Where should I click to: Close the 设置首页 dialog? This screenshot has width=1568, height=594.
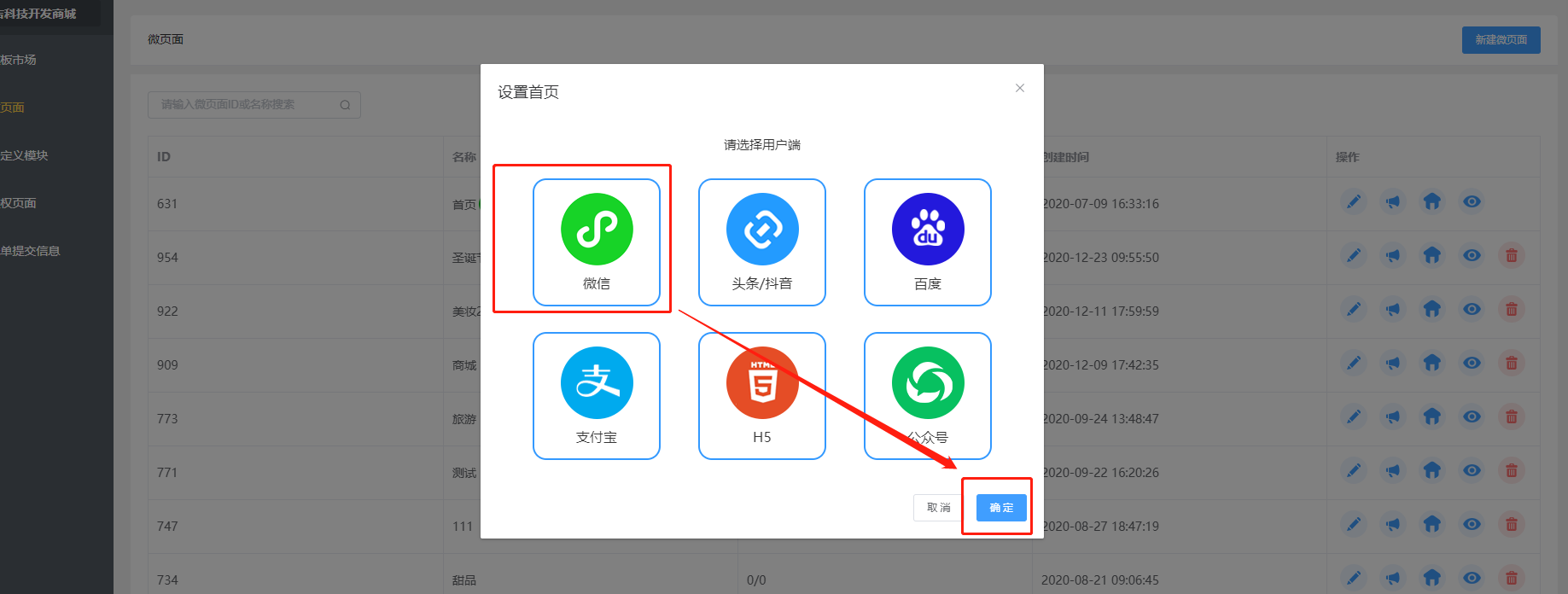[1020, 88]
